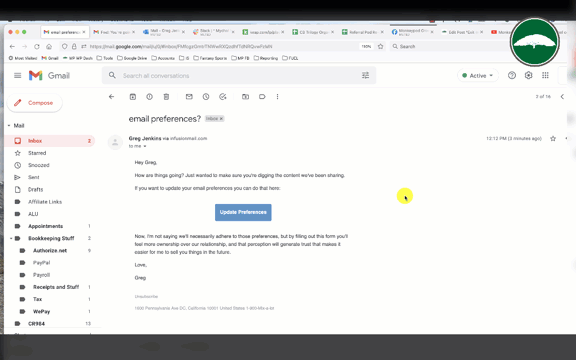The width and height of the screenshot is (576, 360).
Task: Mark the email as unread
Action: [x=189, y=97]
